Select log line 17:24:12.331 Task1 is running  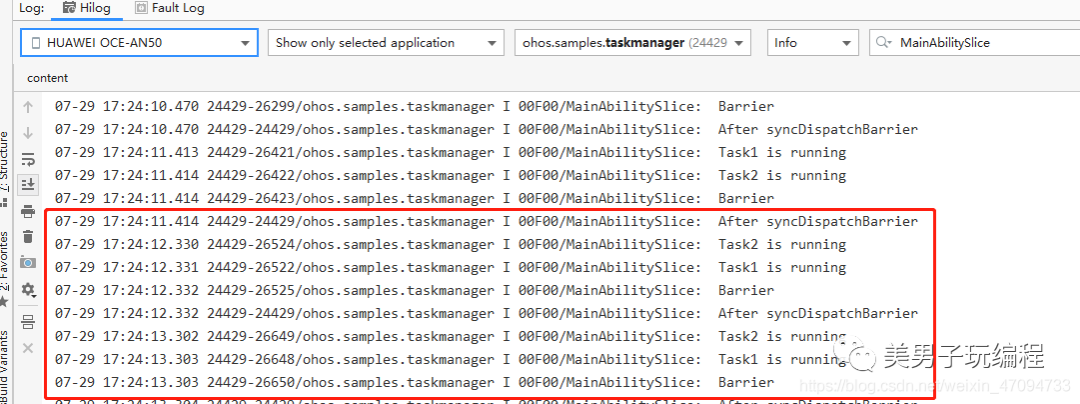450,267
